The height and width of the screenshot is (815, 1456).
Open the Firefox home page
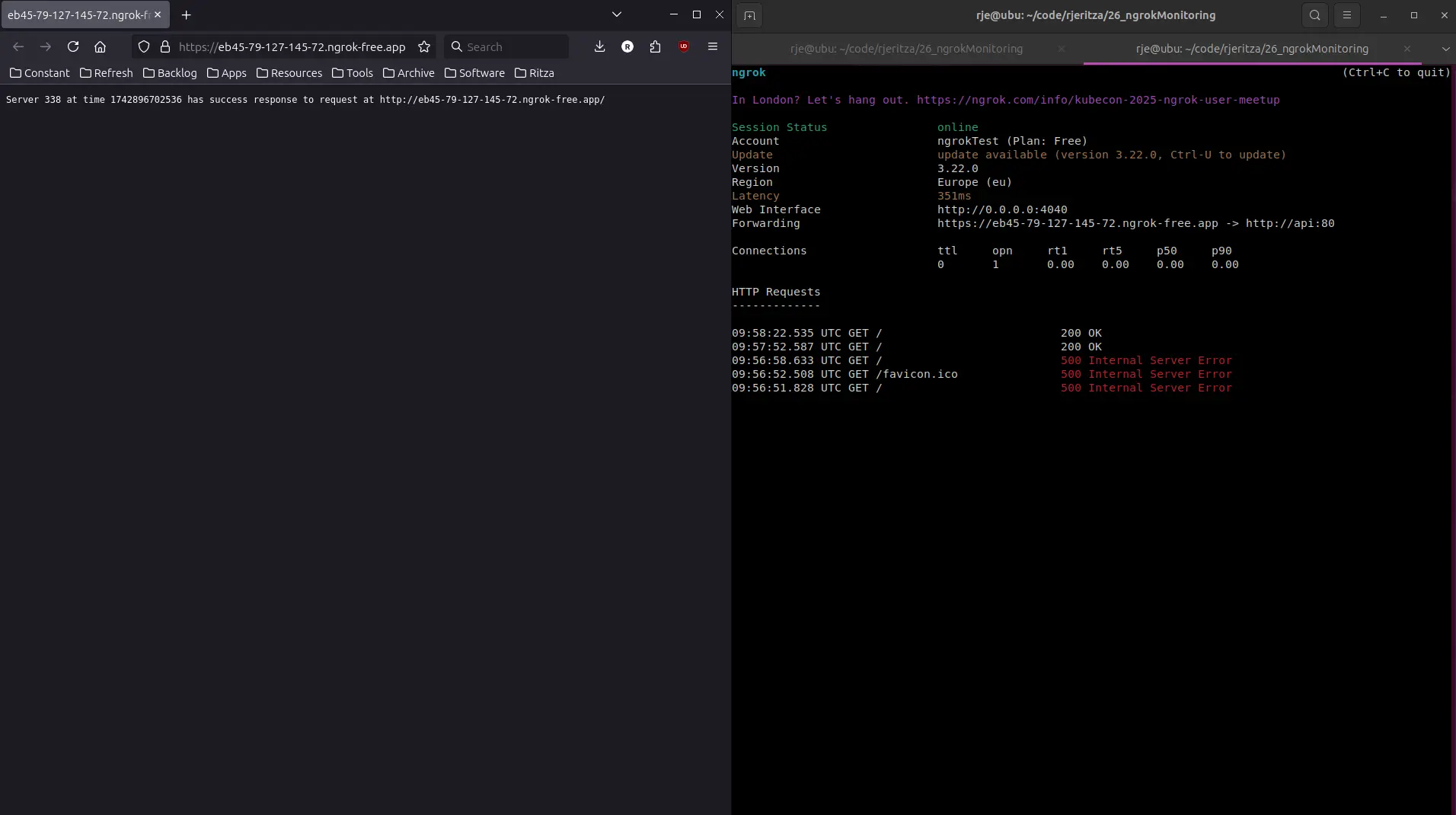coord(100,46)
